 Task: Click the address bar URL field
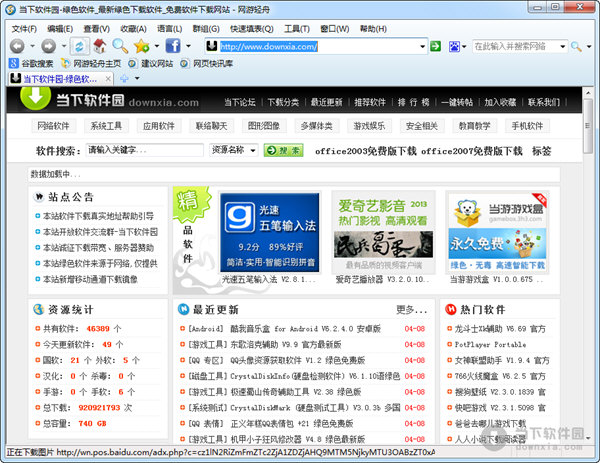coord(318,47)
